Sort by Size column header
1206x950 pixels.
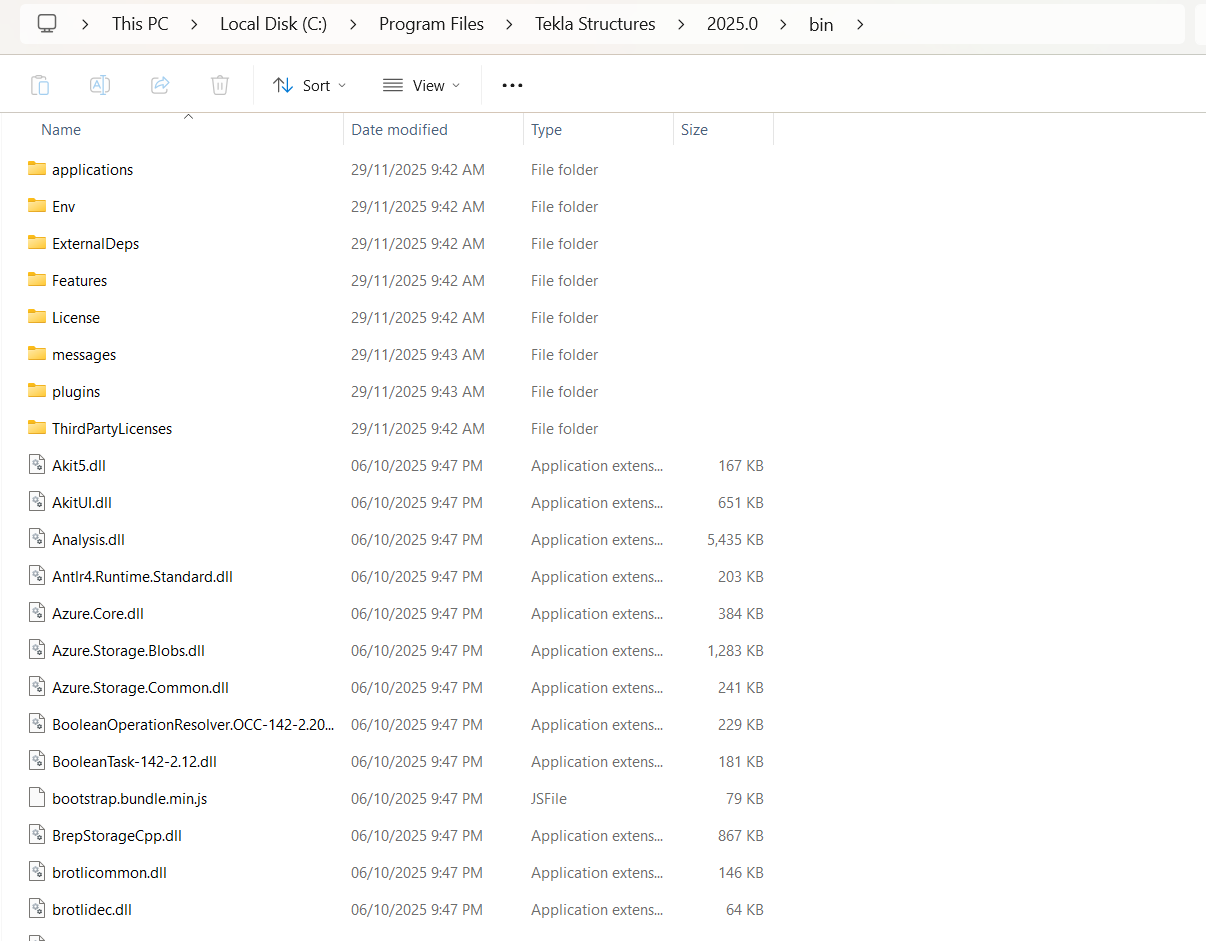coord(694,130)
